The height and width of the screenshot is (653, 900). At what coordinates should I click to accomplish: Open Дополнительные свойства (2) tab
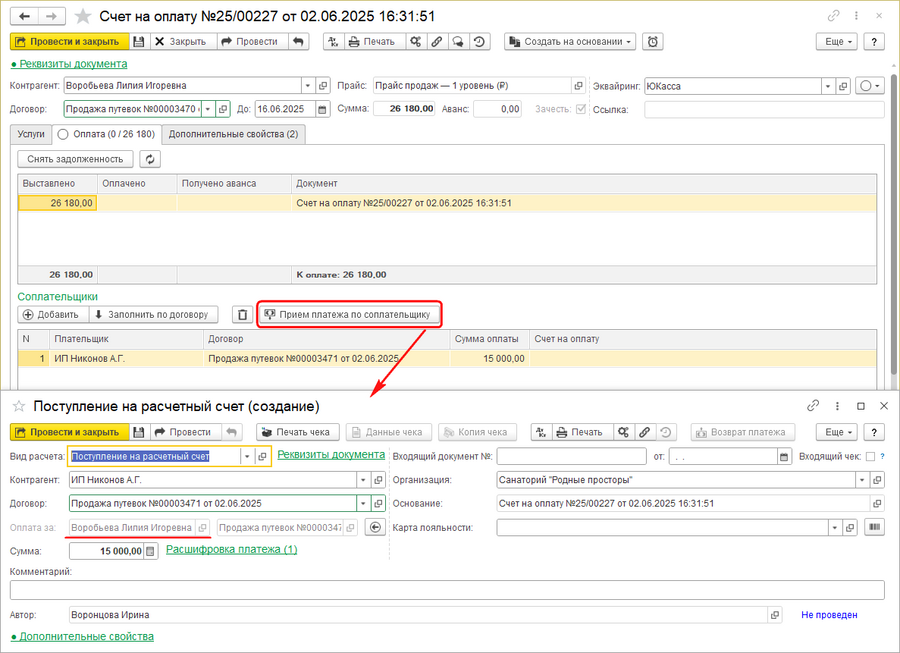[233, 134]
